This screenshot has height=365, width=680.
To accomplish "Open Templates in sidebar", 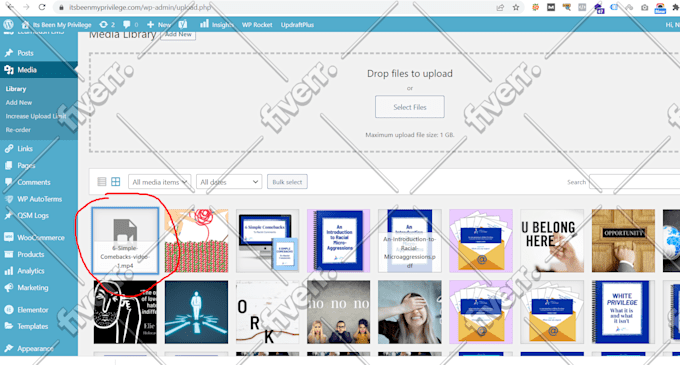I will coord(33,326).
